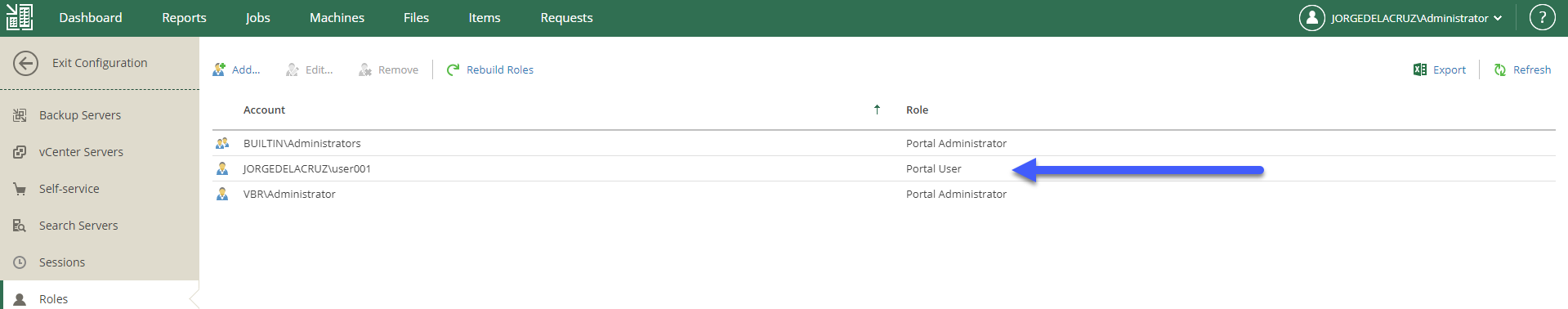Click the Remove button label
This screenshot has height=309, width=1568.
click(x=398, y=69)
